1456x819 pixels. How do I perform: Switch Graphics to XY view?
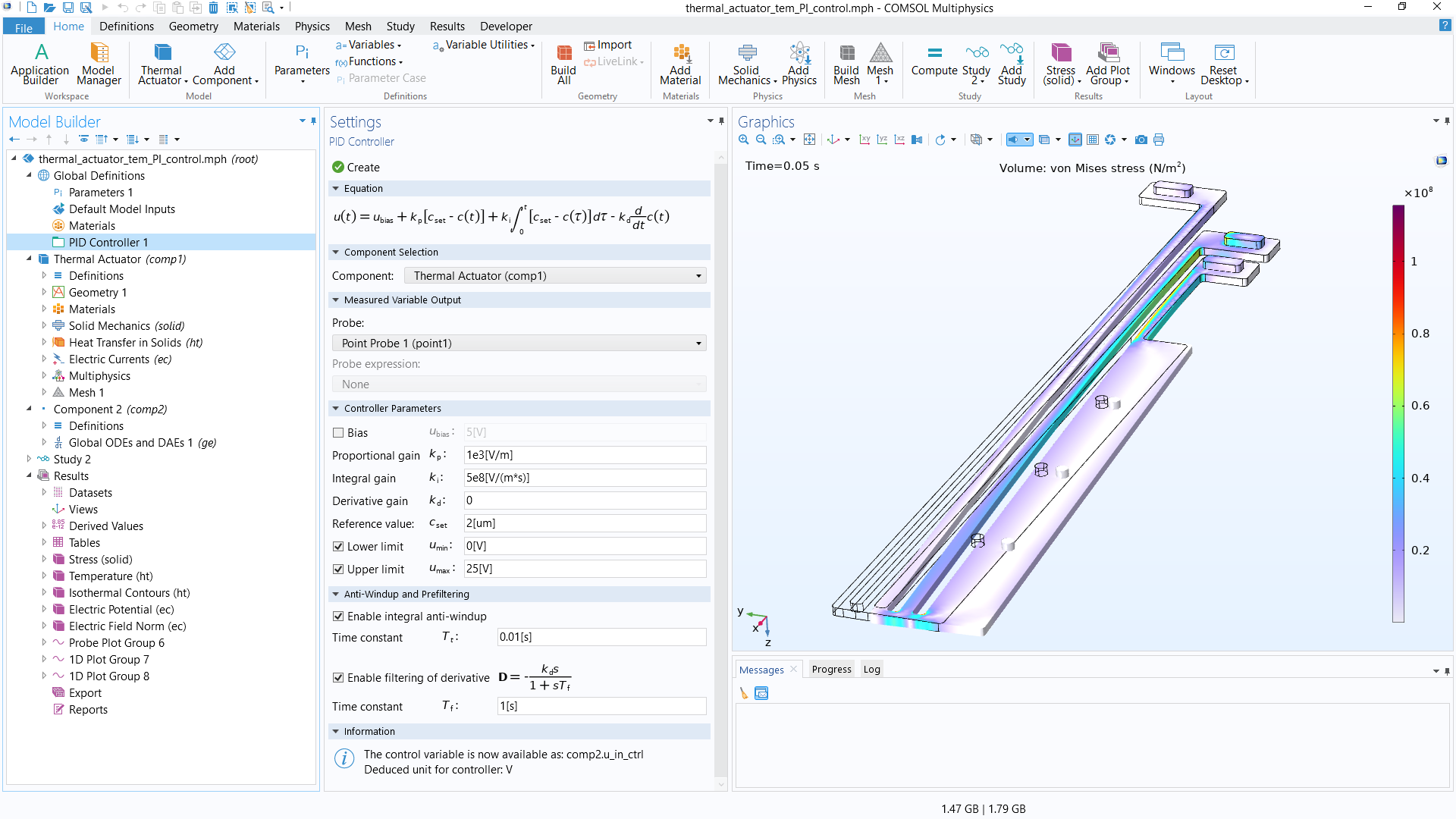coord(864,140)
